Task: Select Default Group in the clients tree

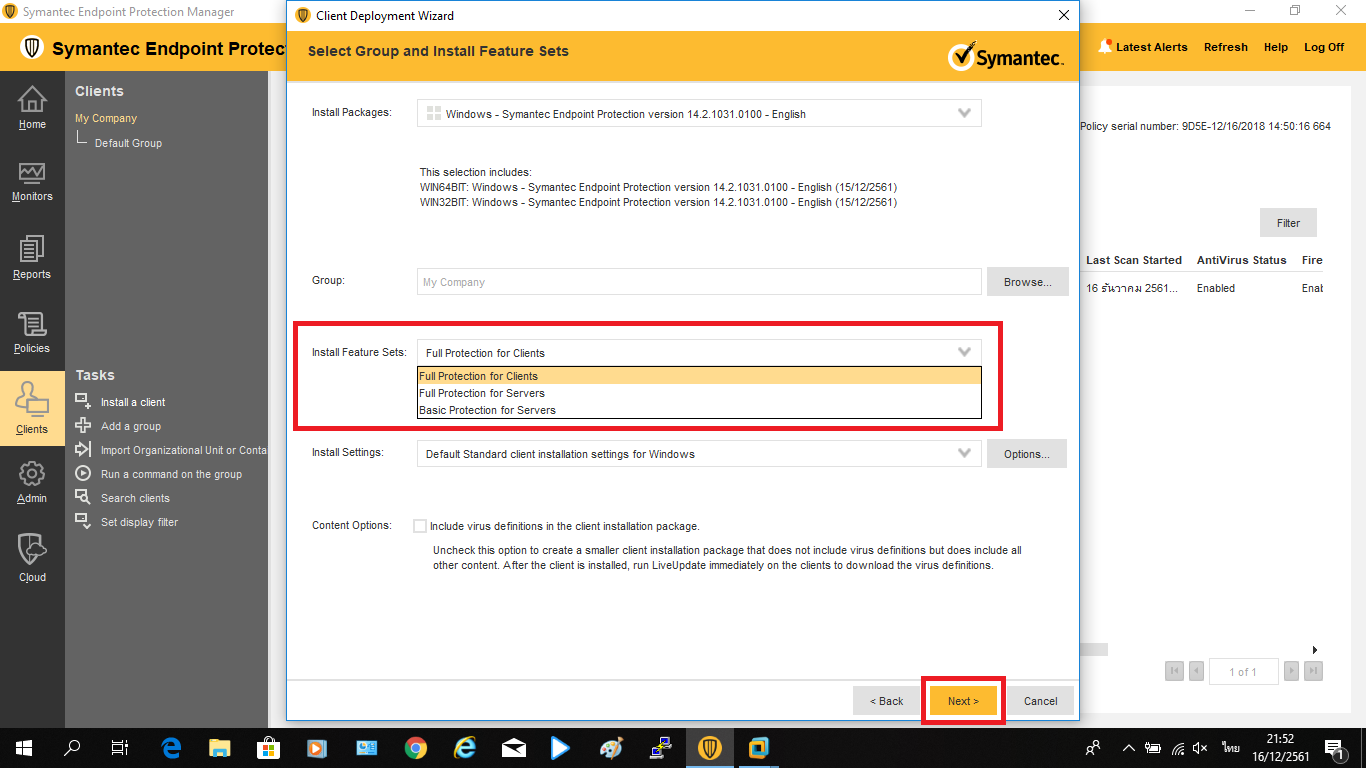Action: point(128,143)
